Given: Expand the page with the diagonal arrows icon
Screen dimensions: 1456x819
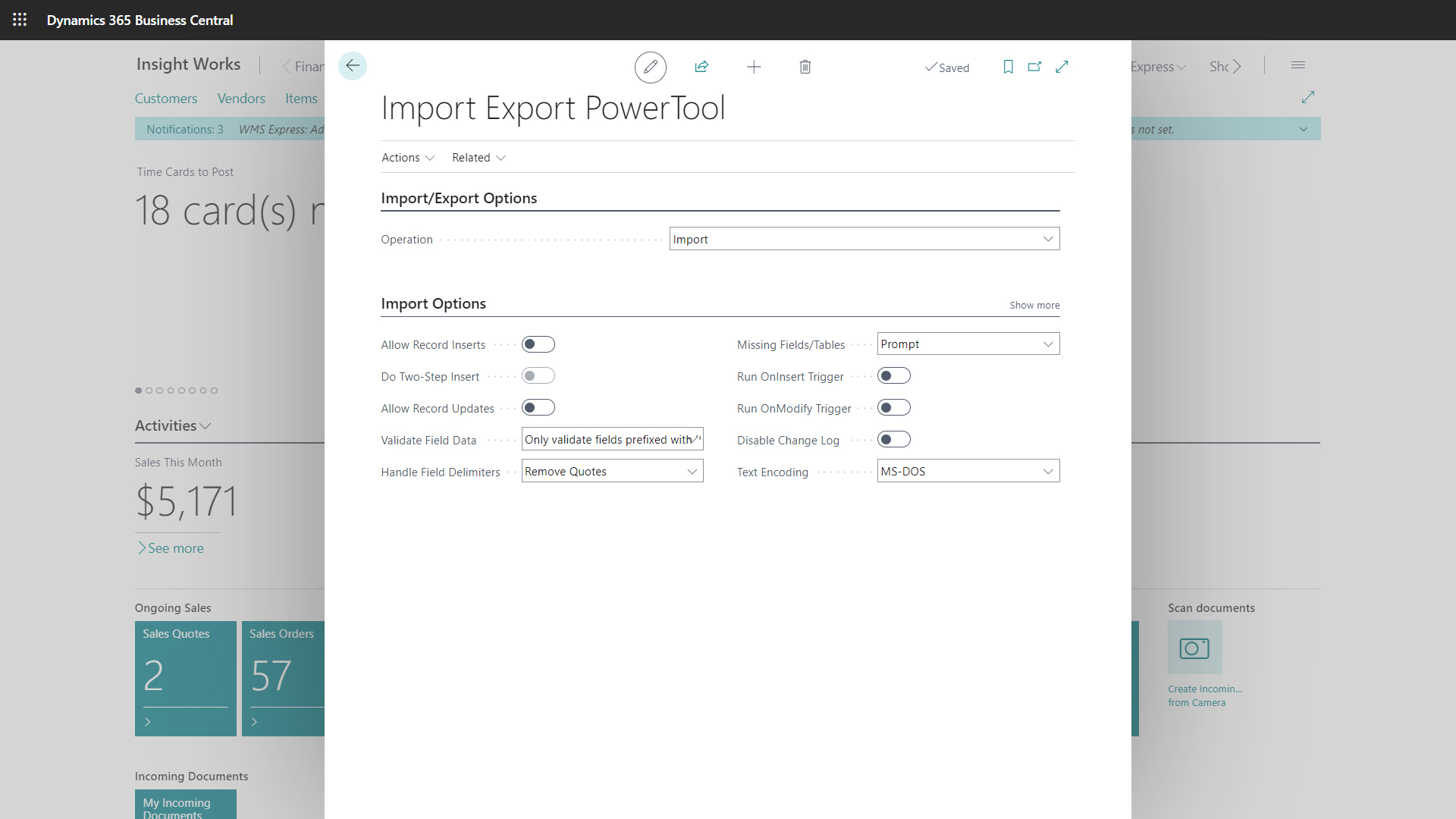Looking at the screenshot, I should (1062, 67).
